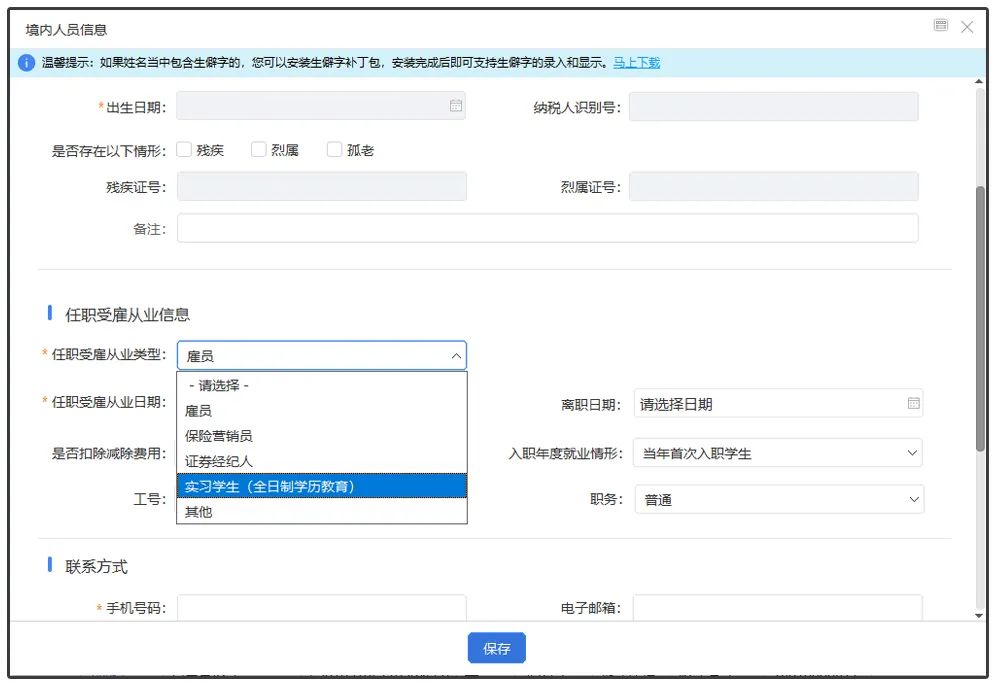Choose 雇员 from the dropdown list

click(x=321, y=410)
